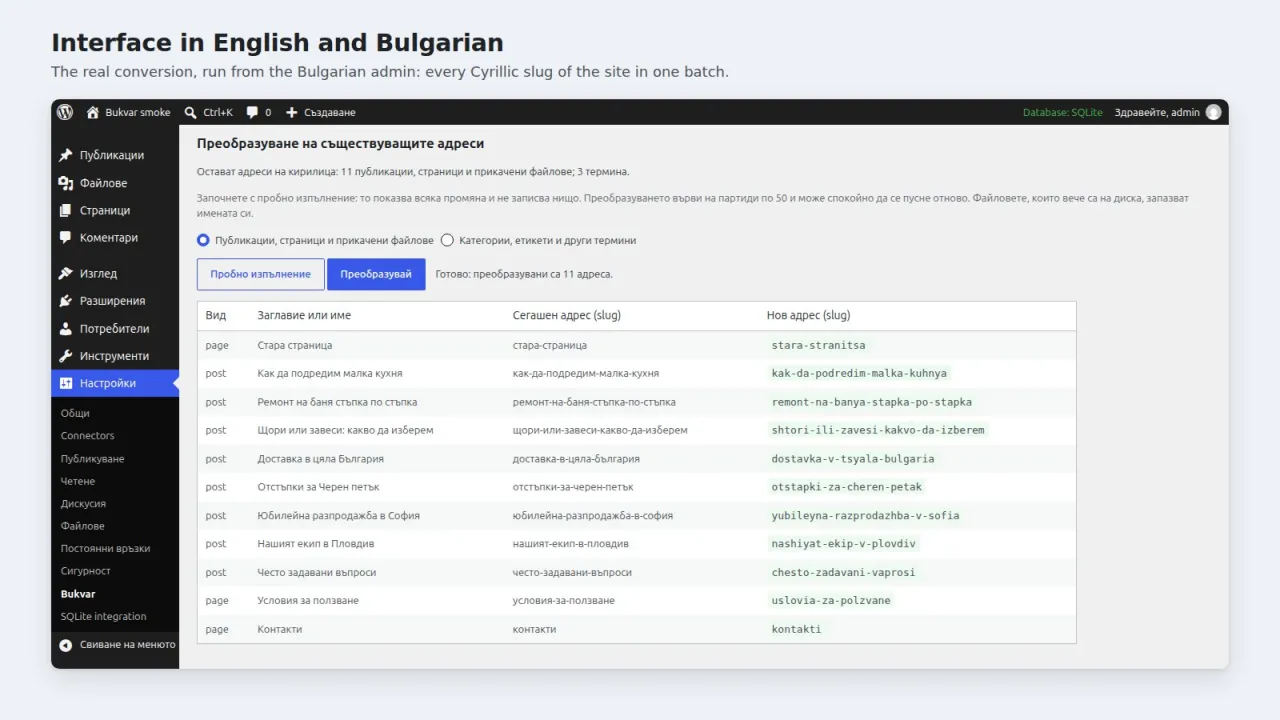Open the Bukvar smoke site home icon

(93, 112)
